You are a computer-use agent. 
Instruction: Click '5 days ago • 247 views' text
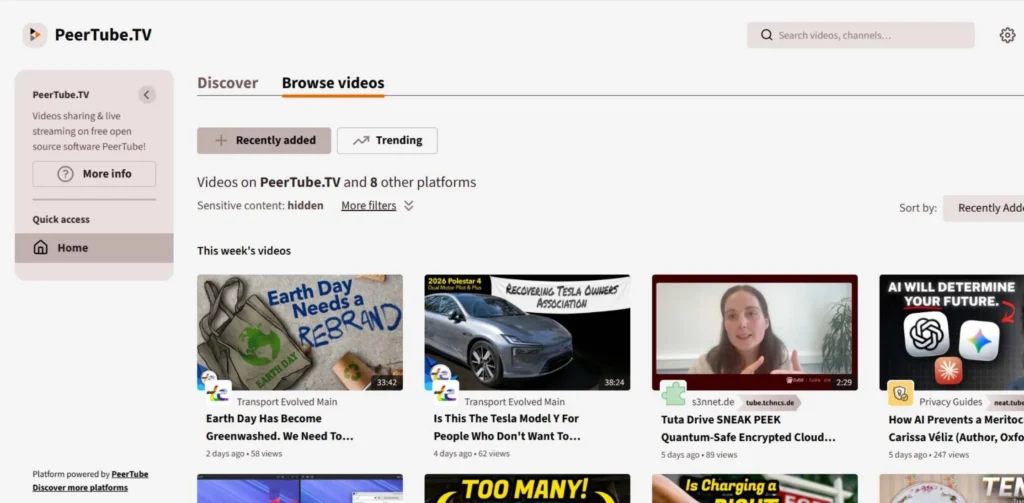(x=929, y=455)
